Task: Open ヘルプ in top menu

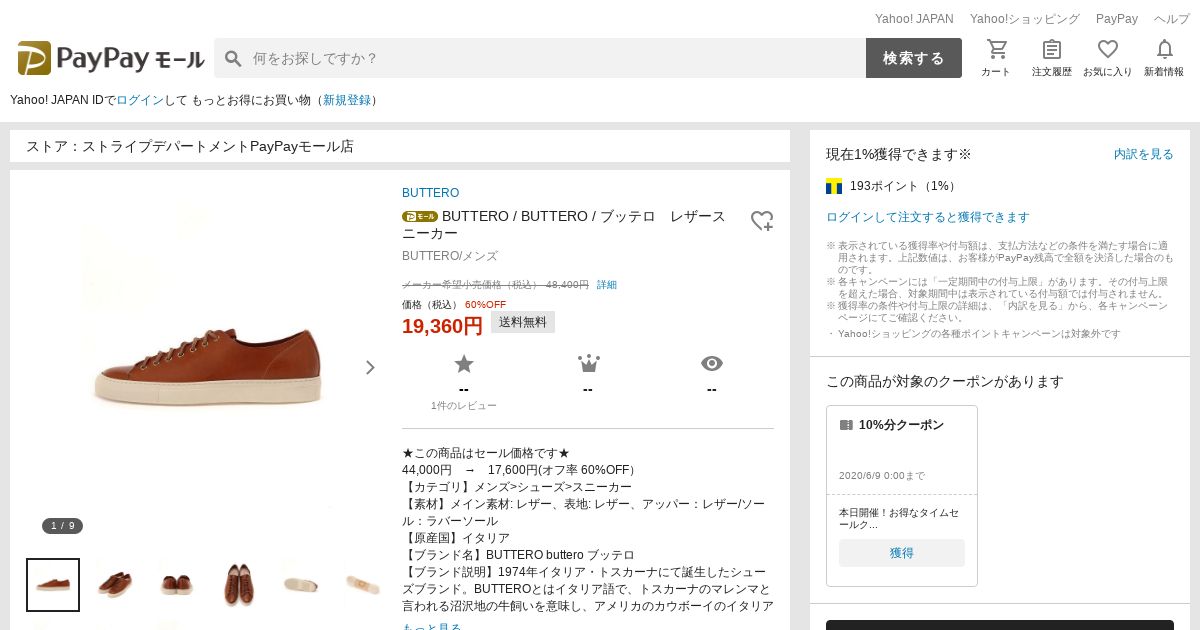Action: pyautogui.click(x=1171, y=19)
